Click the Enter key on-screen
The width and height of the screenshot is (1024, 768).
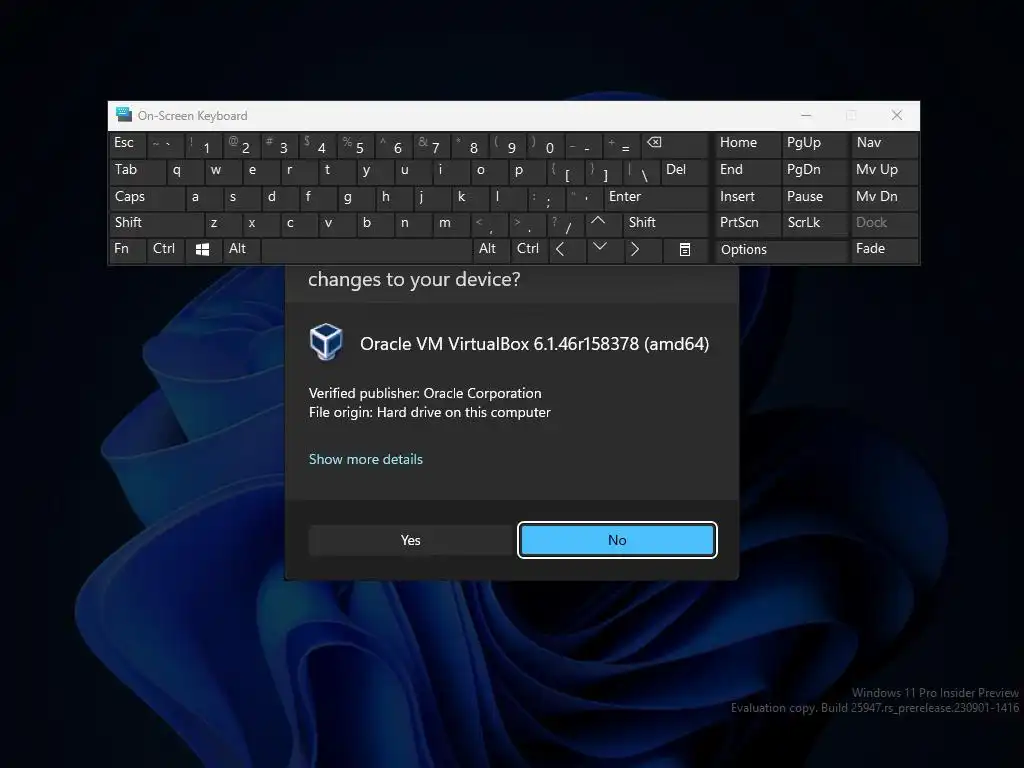coord(656,197)
